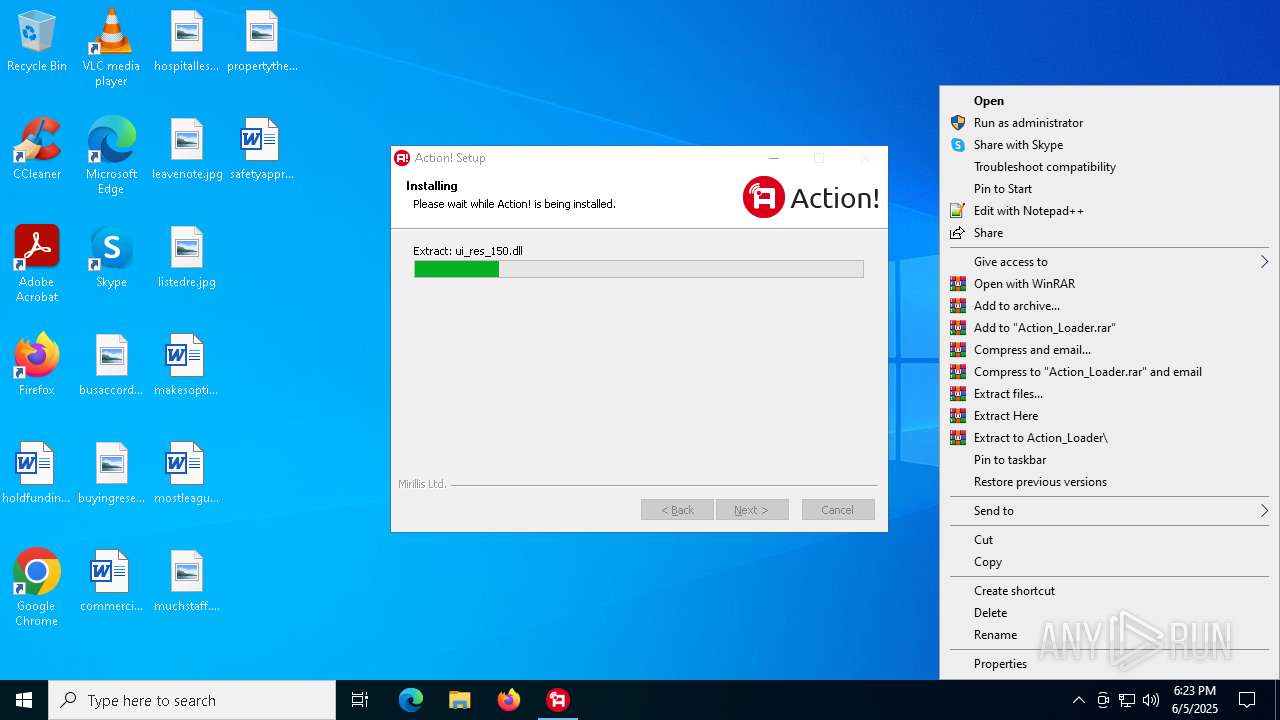1280x720 pixels.
Task: Open CCleaner desktop shortcut
Action: [x=37, y=149]
